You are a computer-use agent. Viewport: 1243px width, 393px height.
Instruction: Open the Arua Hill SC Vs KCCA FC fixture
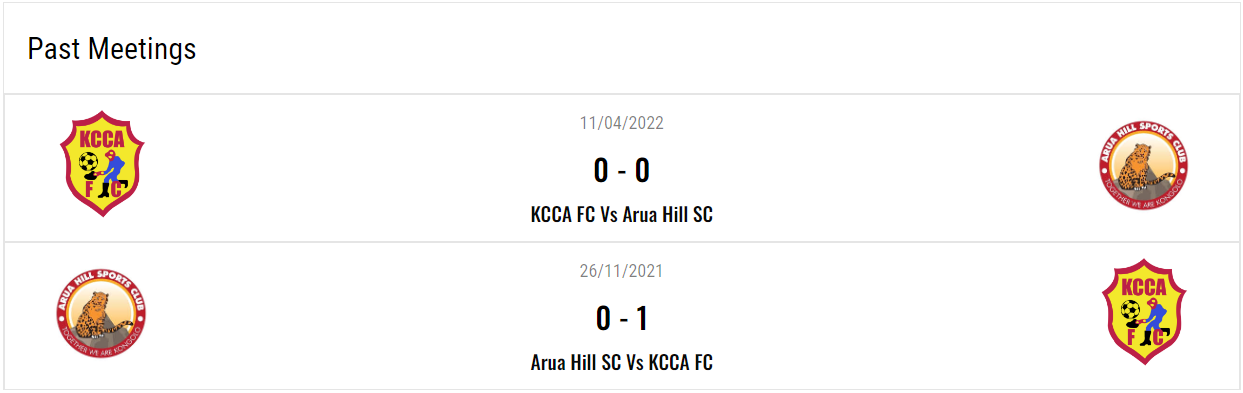622,362
